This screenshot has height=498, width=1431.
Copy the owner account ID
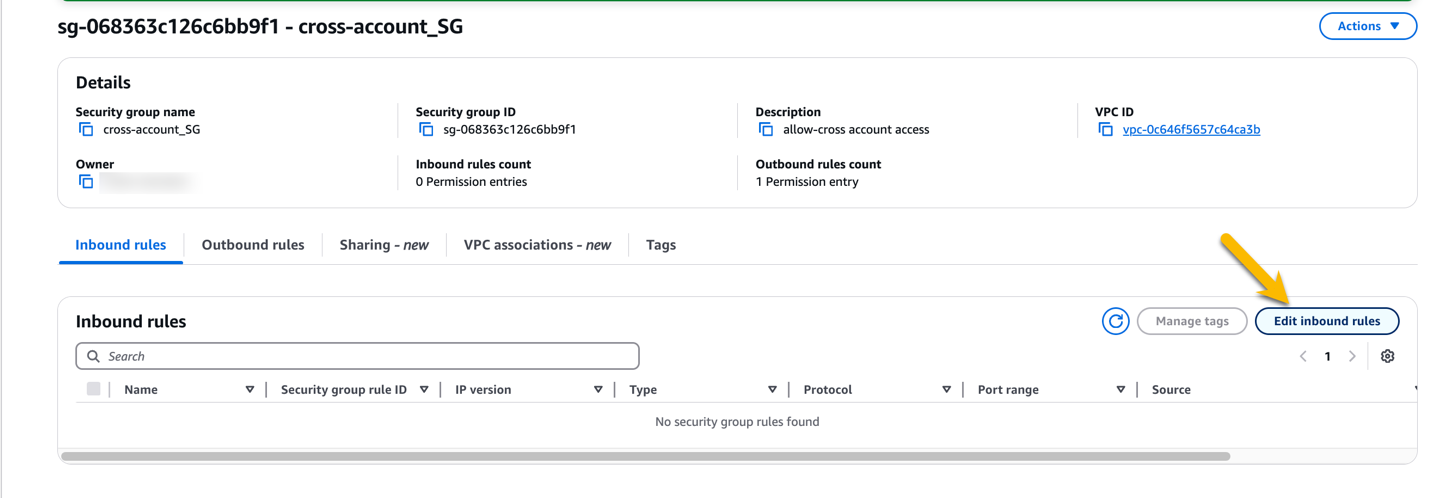click(86, 182)
